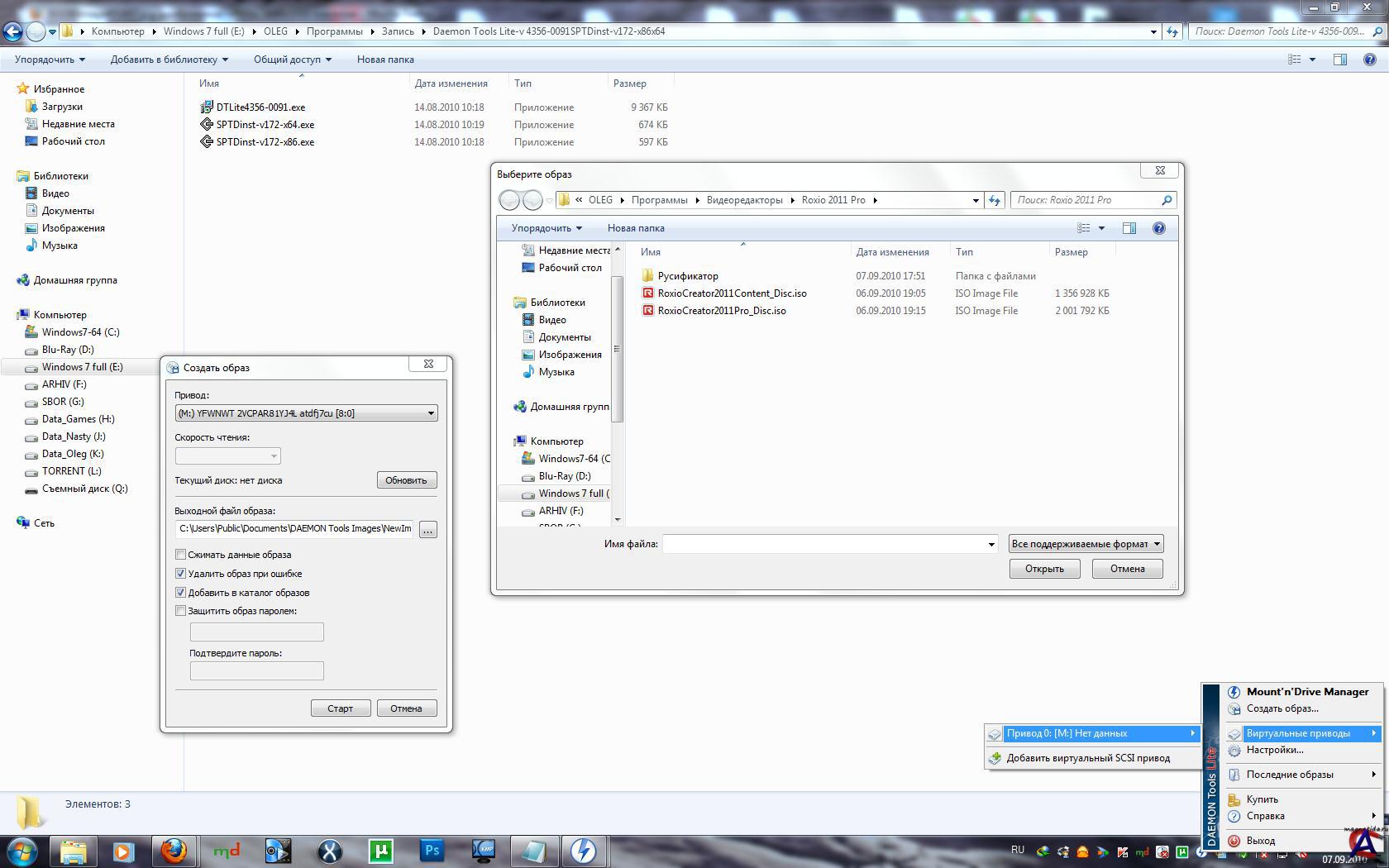Click the Открыть button

1043,569
